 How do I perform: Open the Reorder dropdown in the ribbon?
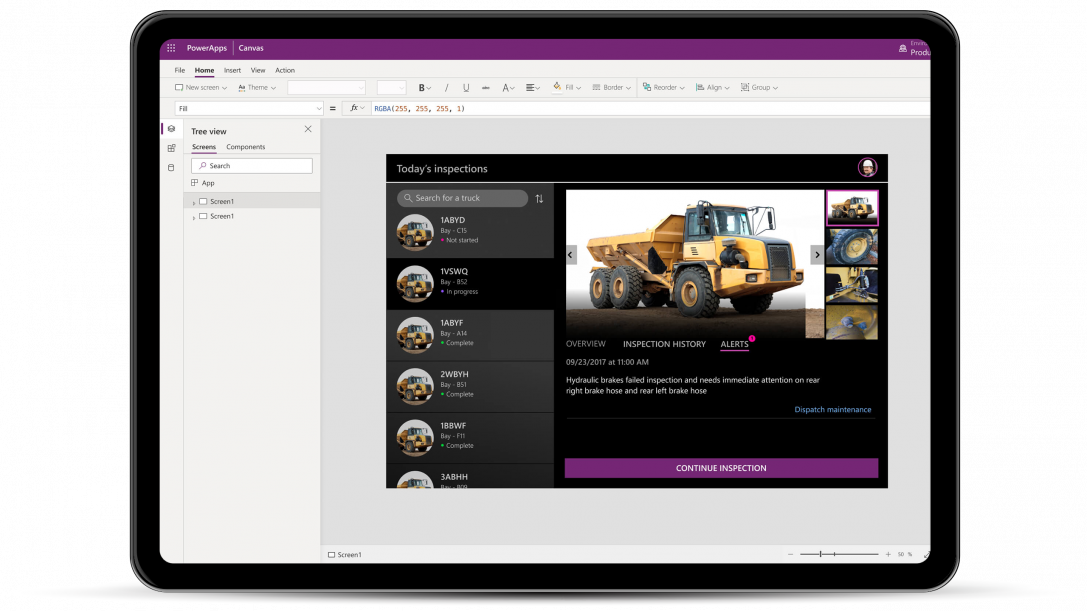668,87
